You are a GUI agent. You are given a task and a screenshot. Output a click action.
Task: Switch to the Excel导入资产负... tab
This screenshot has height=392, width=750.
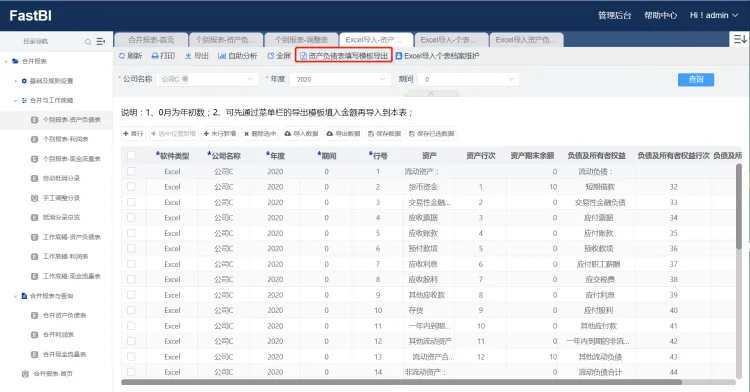(x=526, y=40)
